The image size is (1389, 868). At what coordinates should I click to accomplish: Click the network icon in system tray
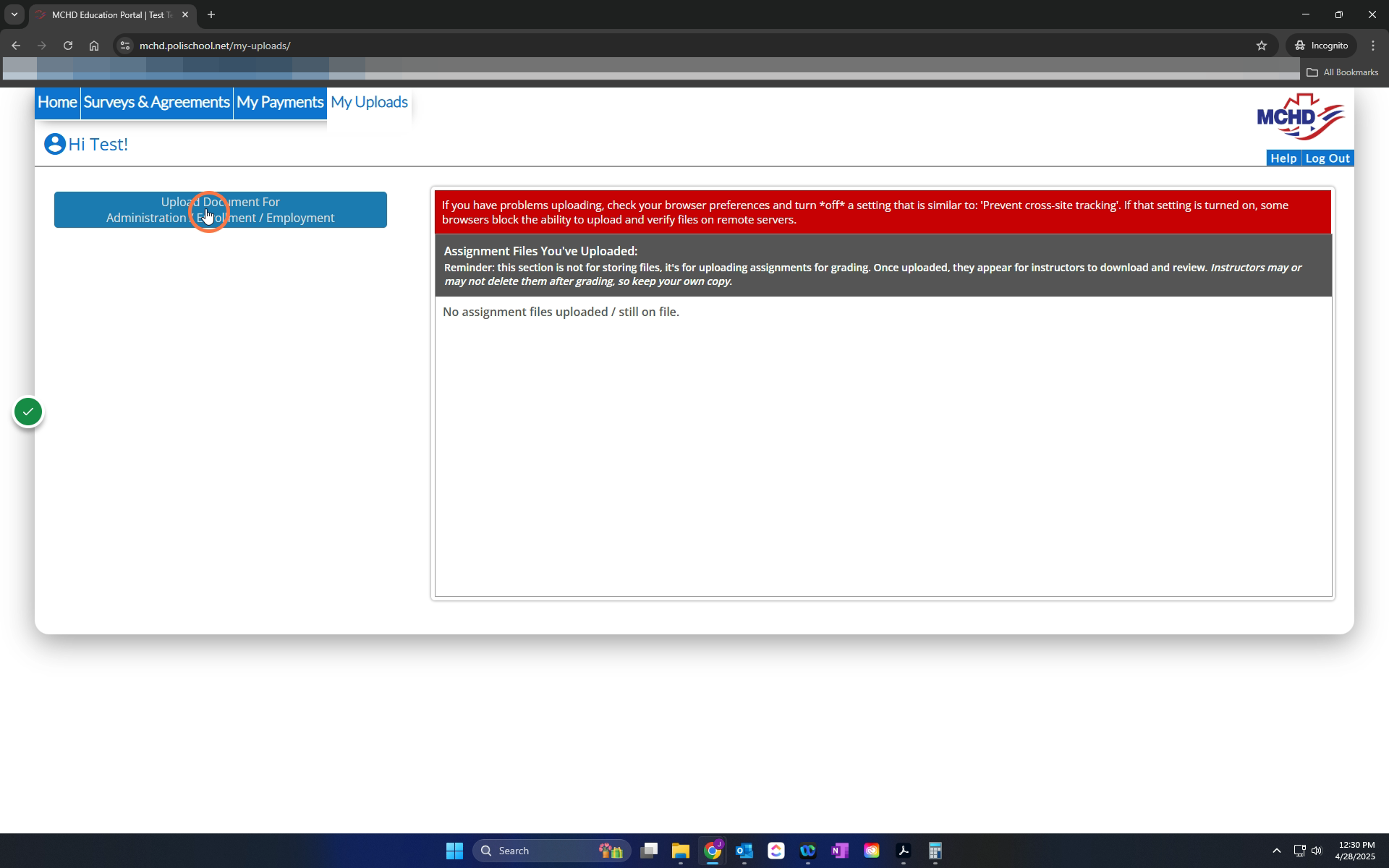(1299, 851)
